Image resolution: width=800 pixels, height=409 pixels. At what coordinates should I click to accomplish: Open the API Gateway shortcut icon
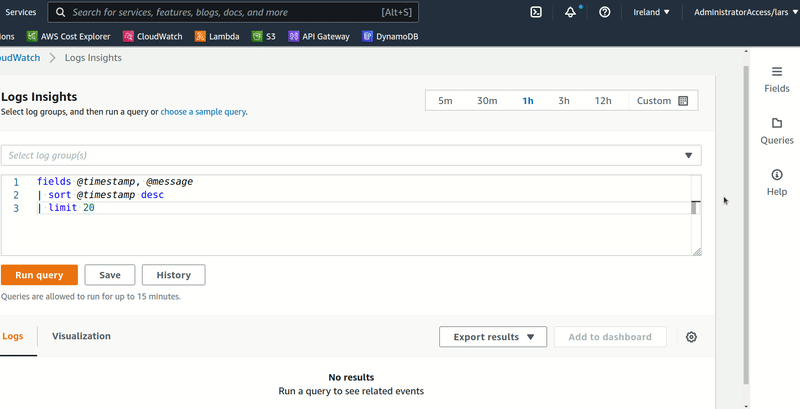pyautogui.click(x=293, y=36)
